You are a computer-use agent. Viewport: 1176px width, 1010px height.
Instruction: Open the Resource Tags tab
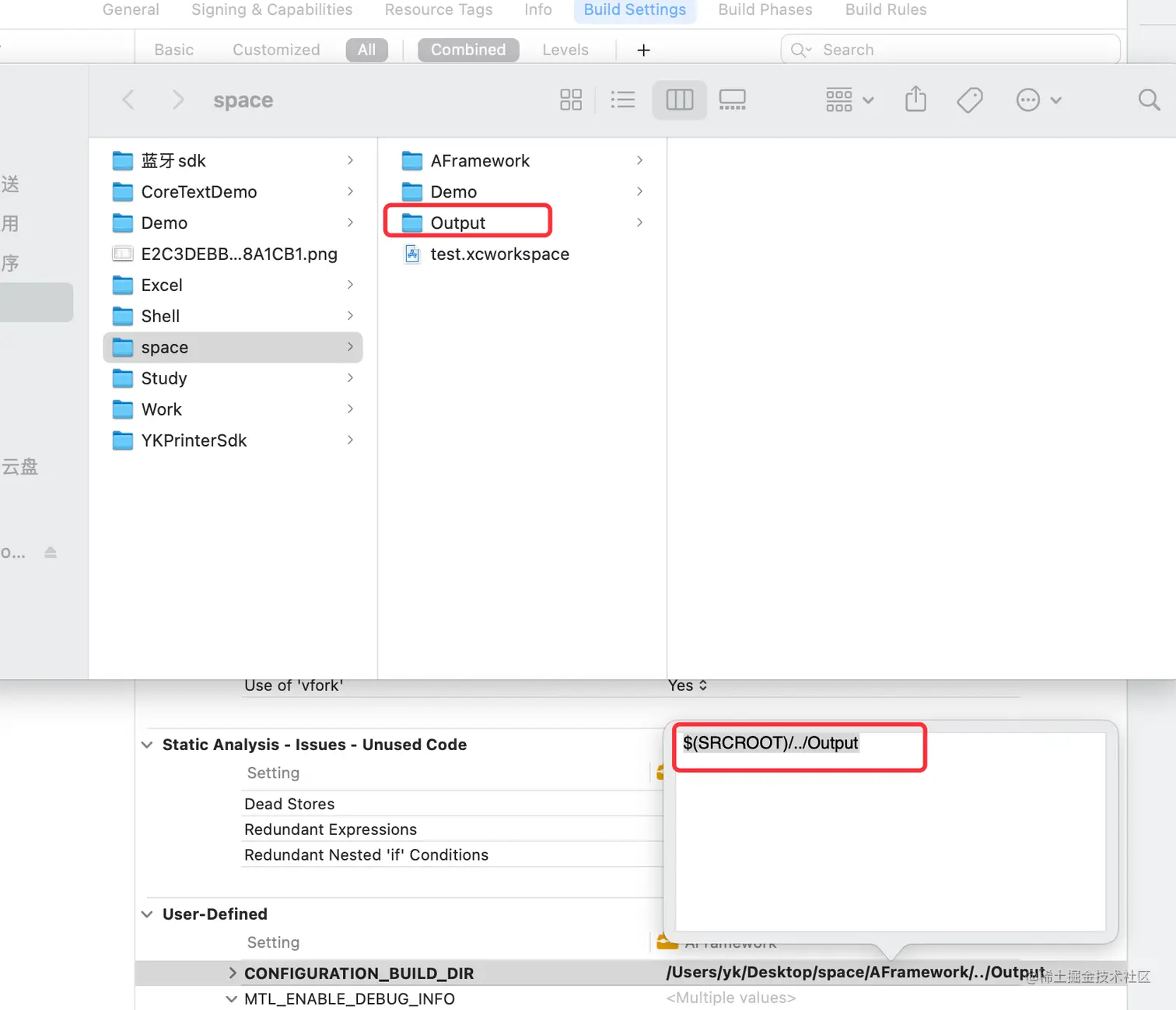(439, 9)
